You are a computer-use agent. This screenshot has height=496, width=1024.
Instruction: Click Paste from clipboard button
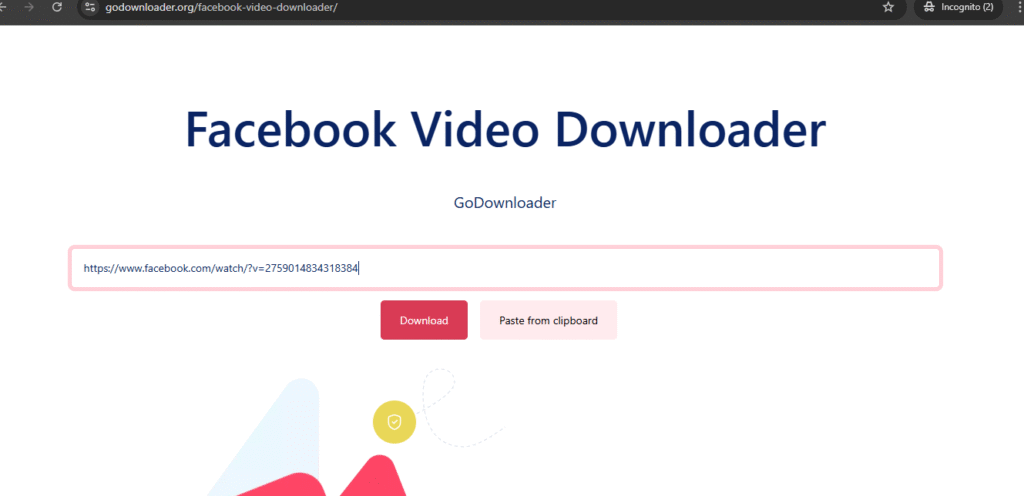click(x=549, y=320)
